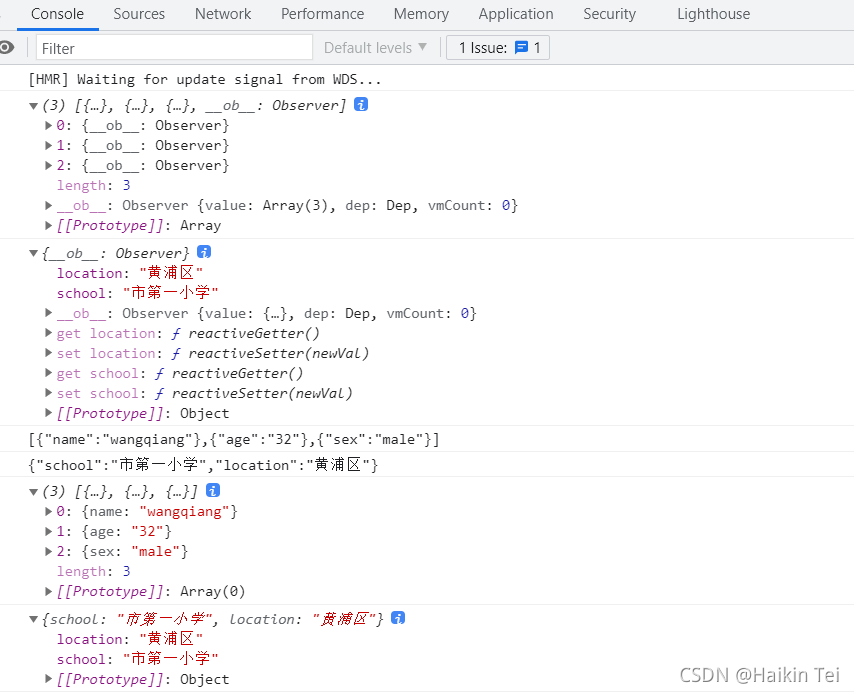
Task: Expand the last [[Prototype]]: Object
Action: [x=48, y=679]
